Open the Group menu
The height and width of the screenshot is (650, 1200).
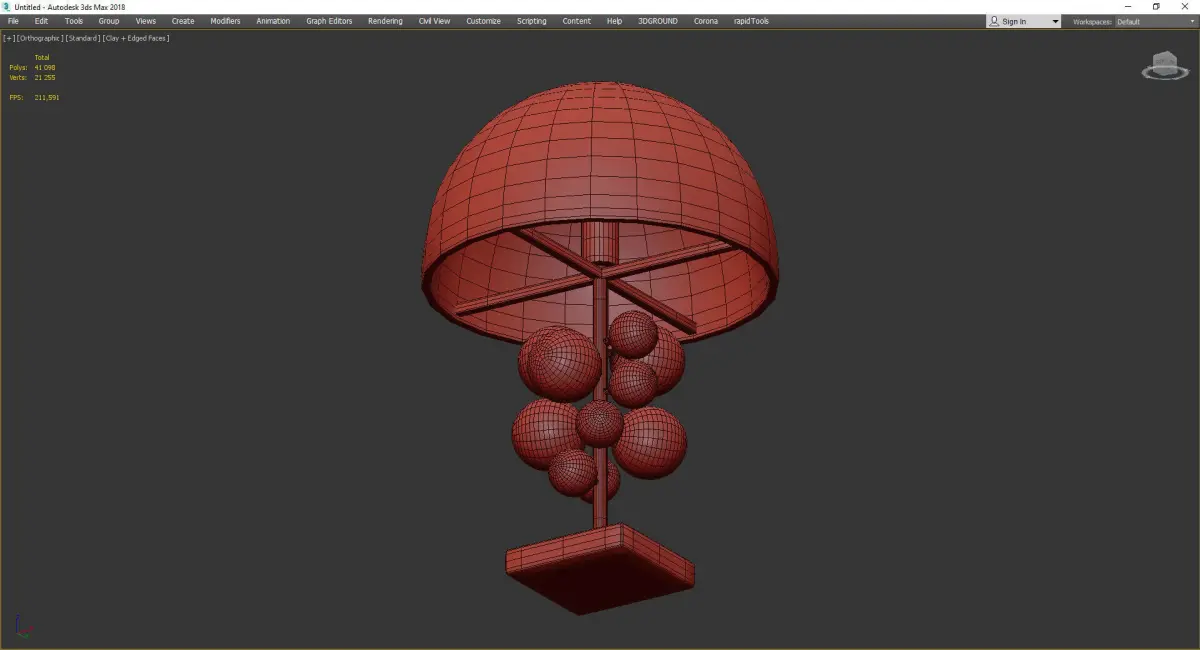[108, 21]
